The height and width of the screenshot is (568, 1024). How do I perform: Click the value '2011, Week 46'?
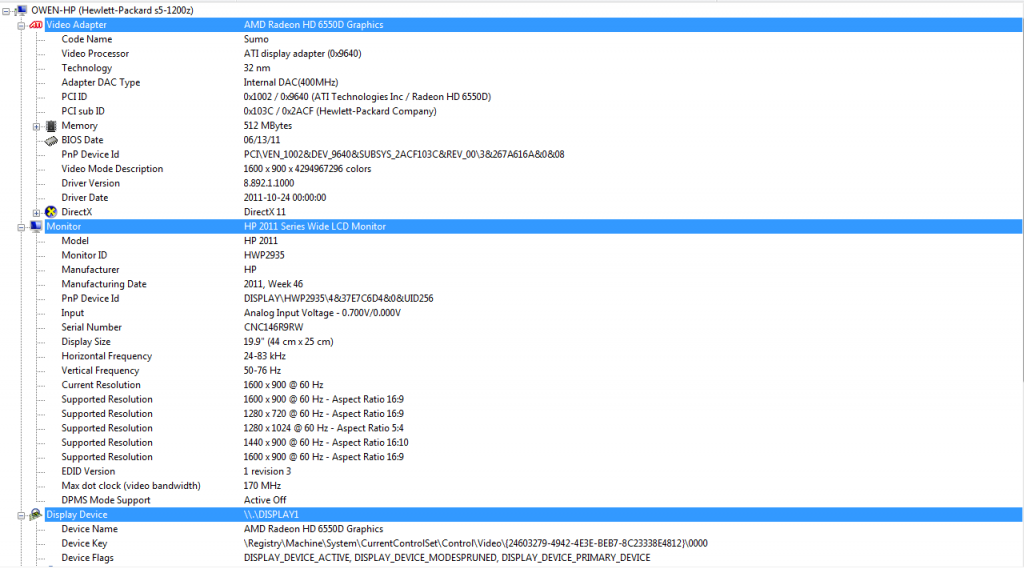pyautogui.click(x=273, y=284)
